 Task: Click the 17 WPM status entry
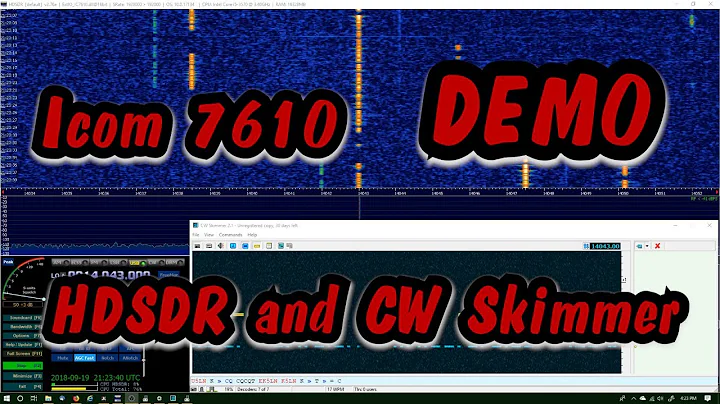pyautogui.click(x=336, y=389)
